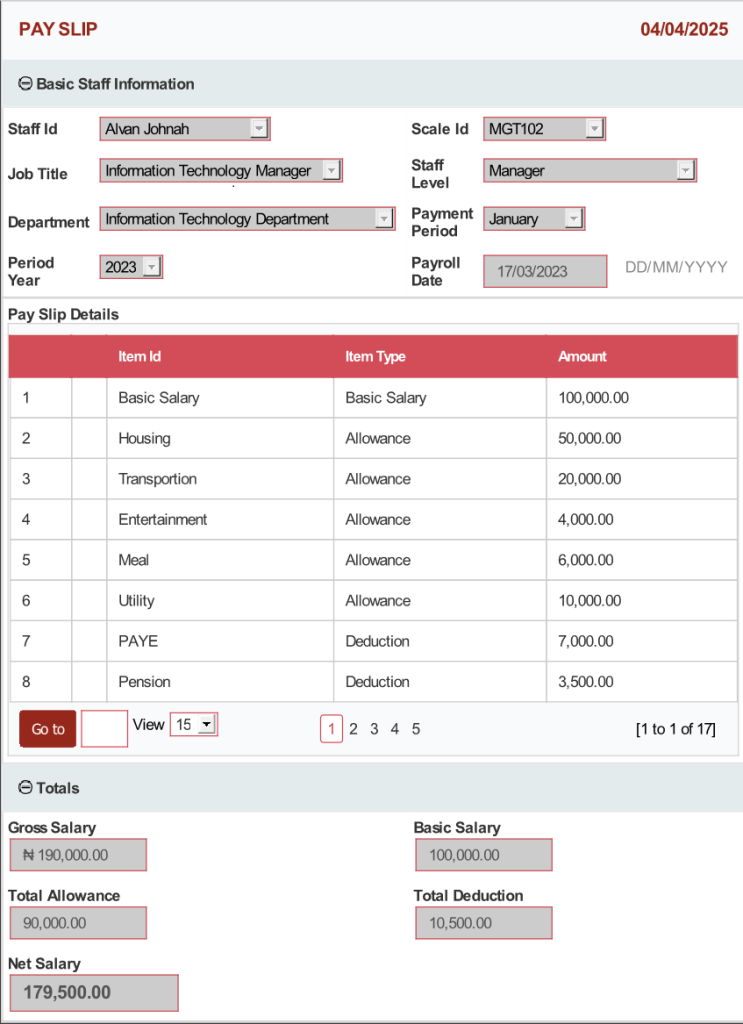Click the Net Salary field
This screenshot has height=1024, width=743.
pyautogui.click(x=94, y=993)
